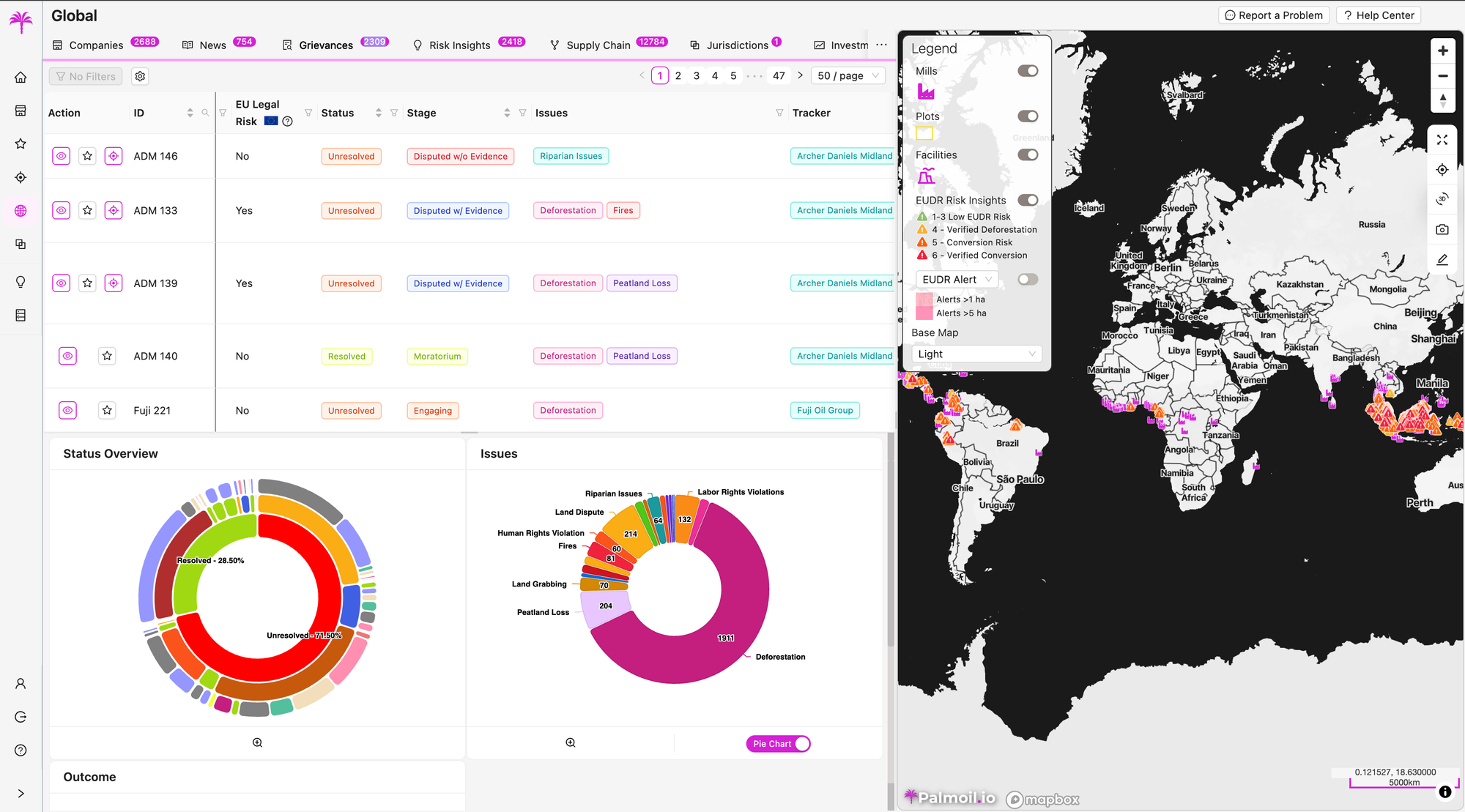Zoom in on the map
Viewport: 1465px width, 812px height.
[1442, 51]
